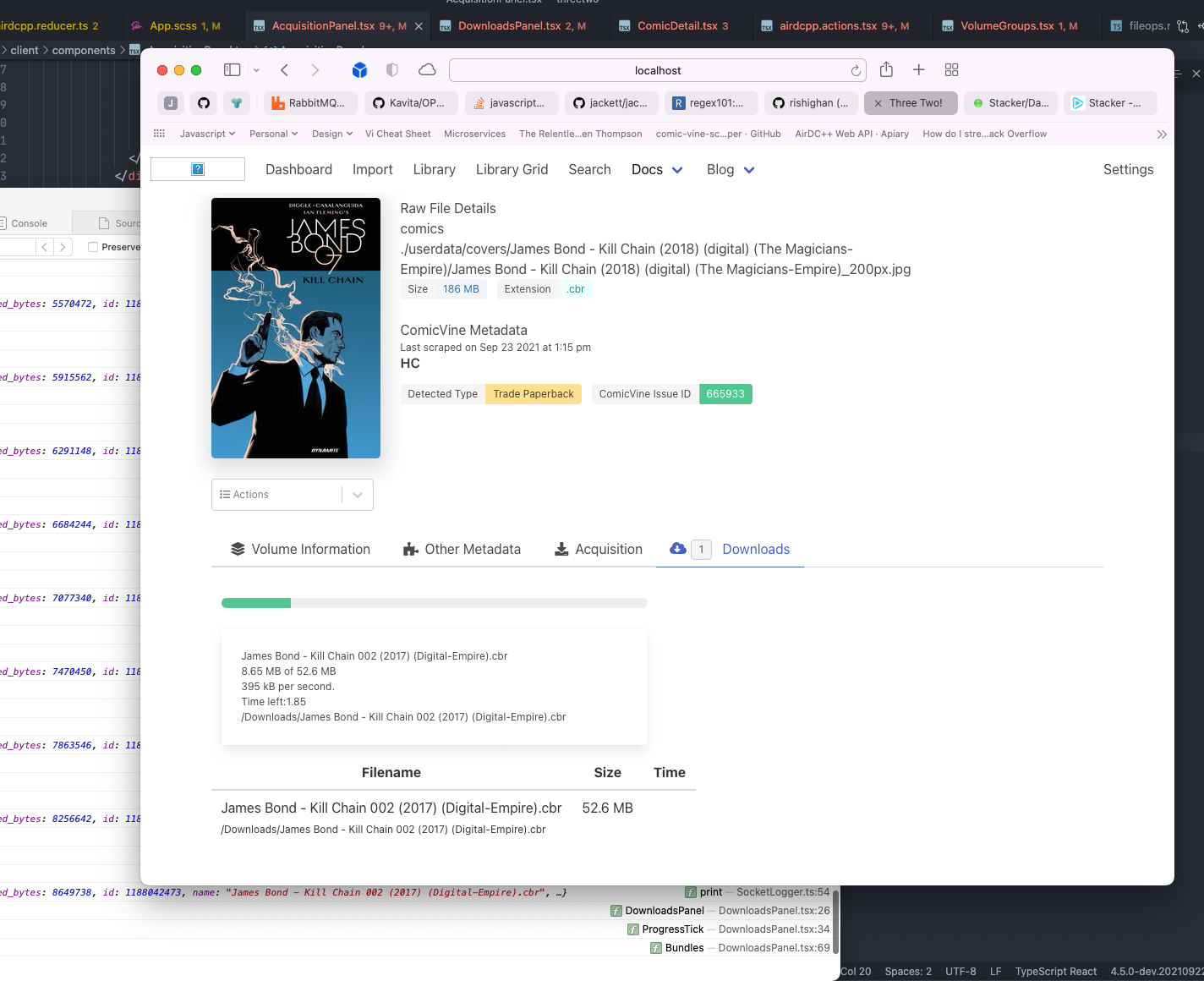Viewport: 1204px width, 981px height.
Task: Click the bookmarks grid icon
Action: tap(159, 134)
